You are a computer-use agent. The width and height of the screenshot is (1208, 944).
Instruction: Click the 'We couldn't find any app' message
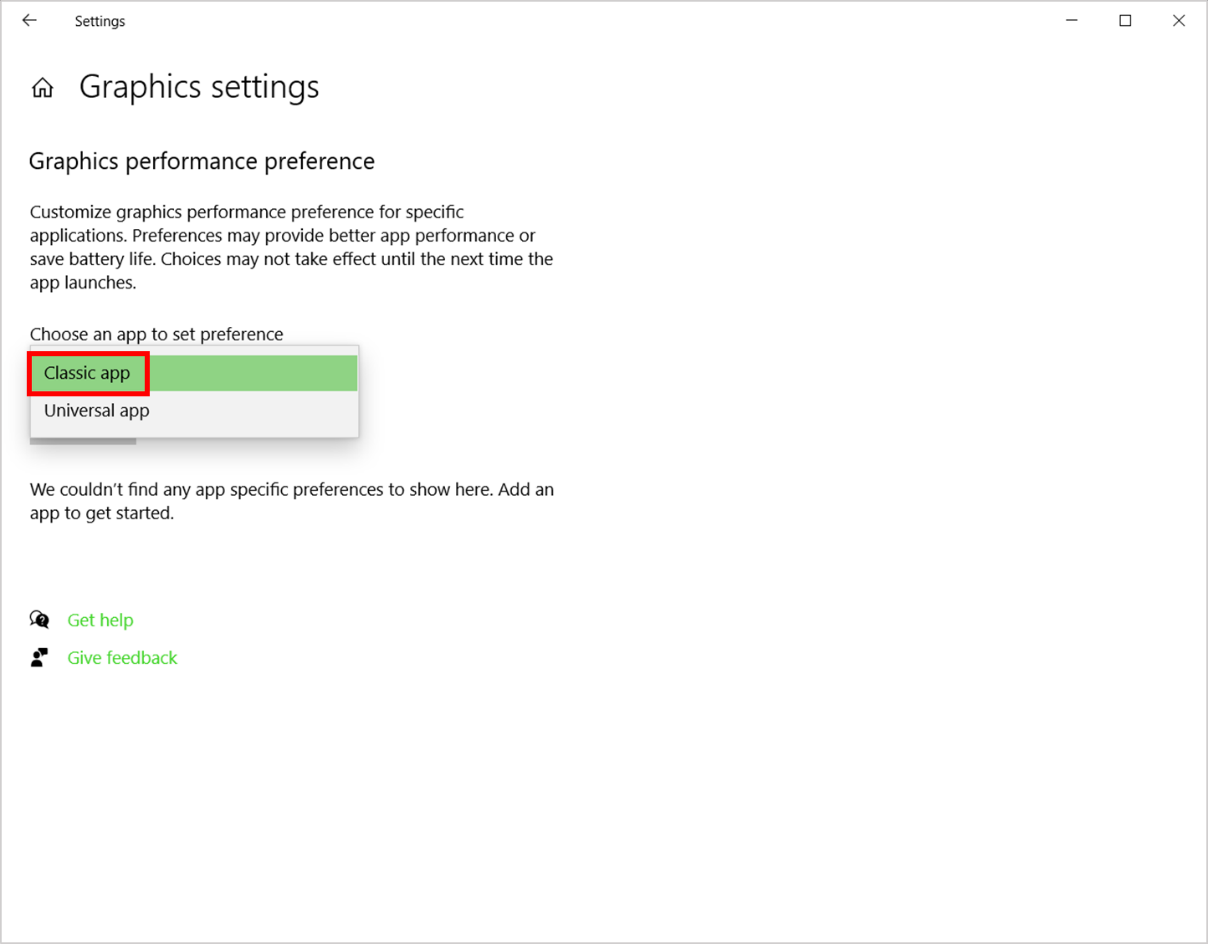click(291, 501)
